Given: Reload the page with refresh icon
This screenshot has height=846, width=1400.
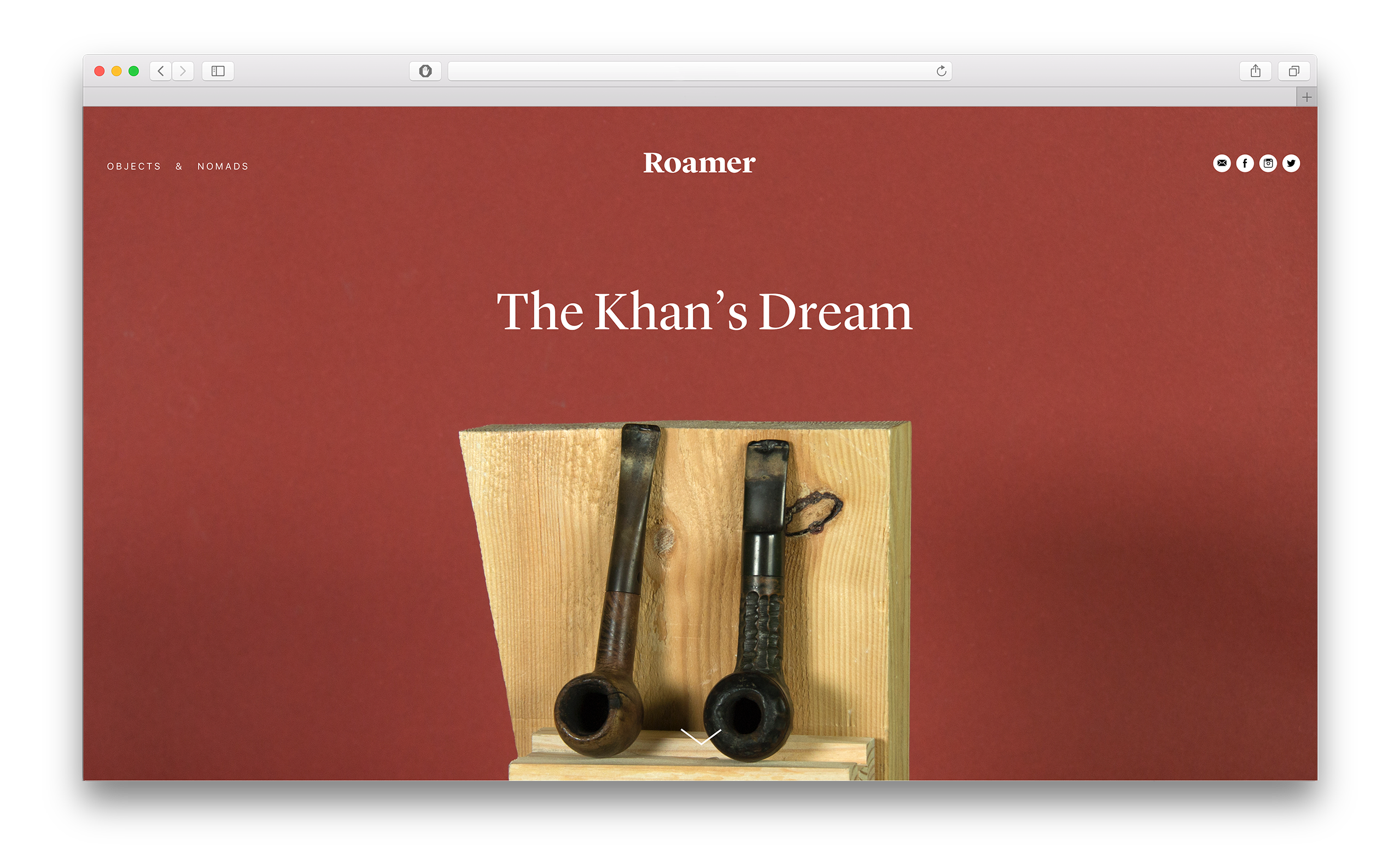Looking at the screenshot, I should coord(942,71).
